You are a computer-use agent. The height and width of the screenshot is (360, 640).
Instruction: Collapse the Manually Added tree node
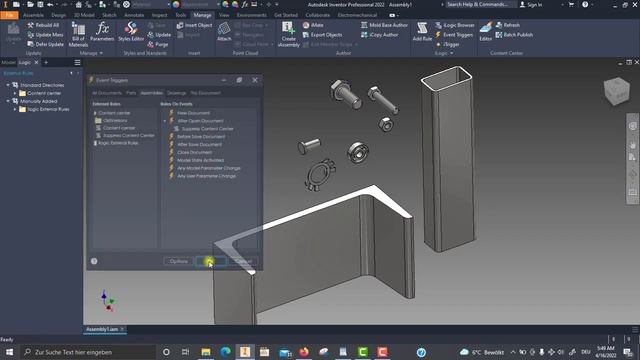pyautogui.click(x=8, y=101)
